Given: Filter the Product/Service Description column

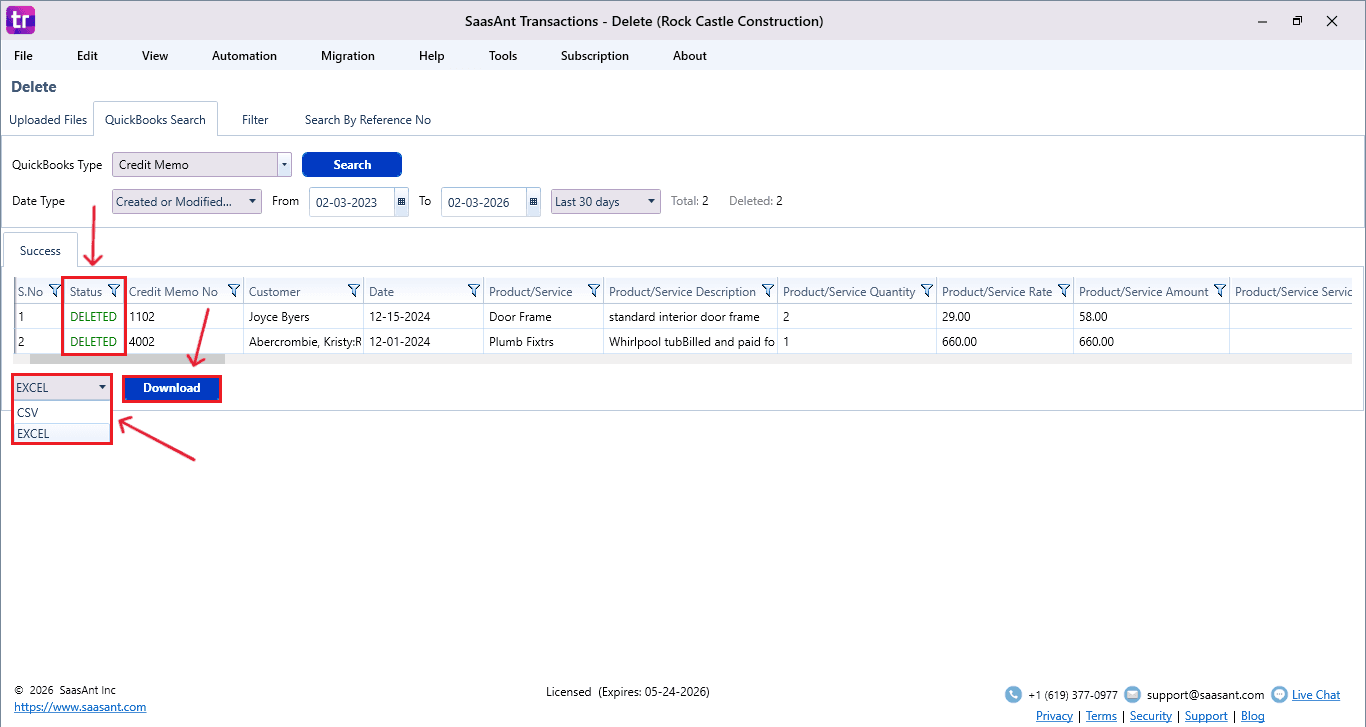Looking at the screenshot, I should (768, 291).
